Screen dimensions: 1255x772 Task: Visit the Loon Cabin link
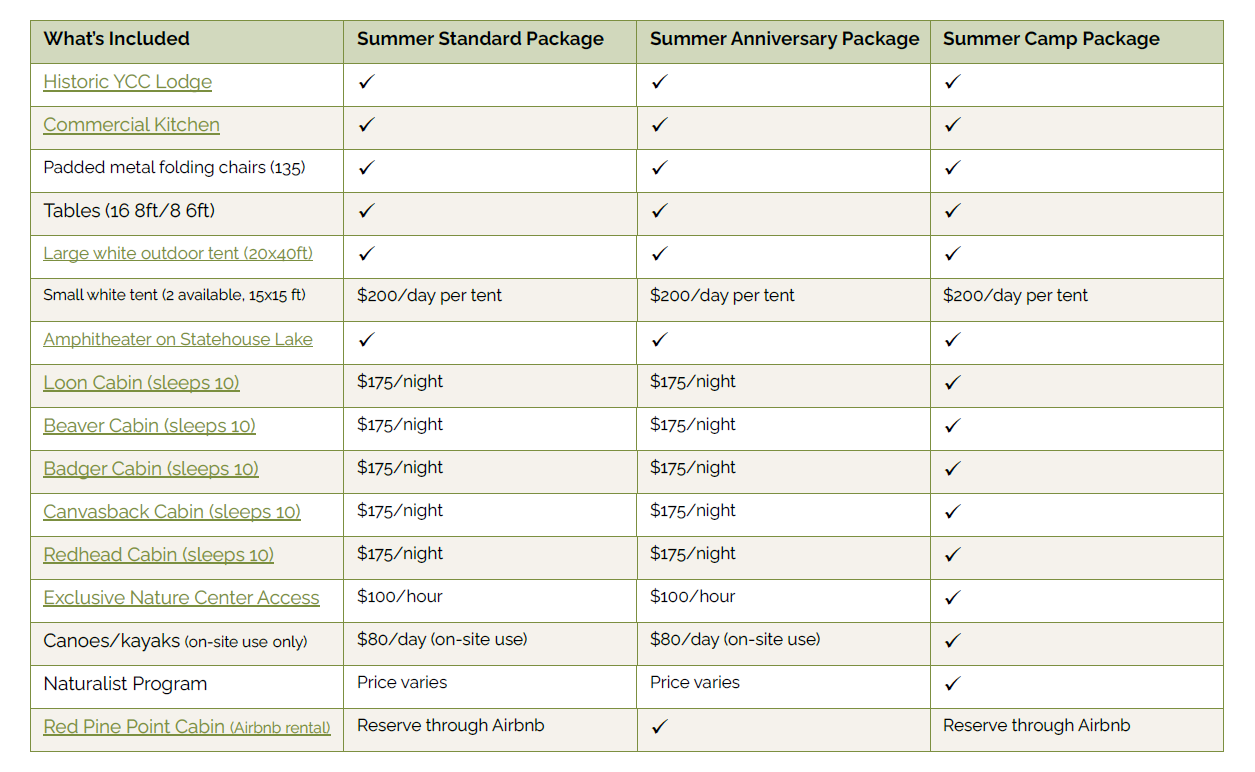(141, 383)
